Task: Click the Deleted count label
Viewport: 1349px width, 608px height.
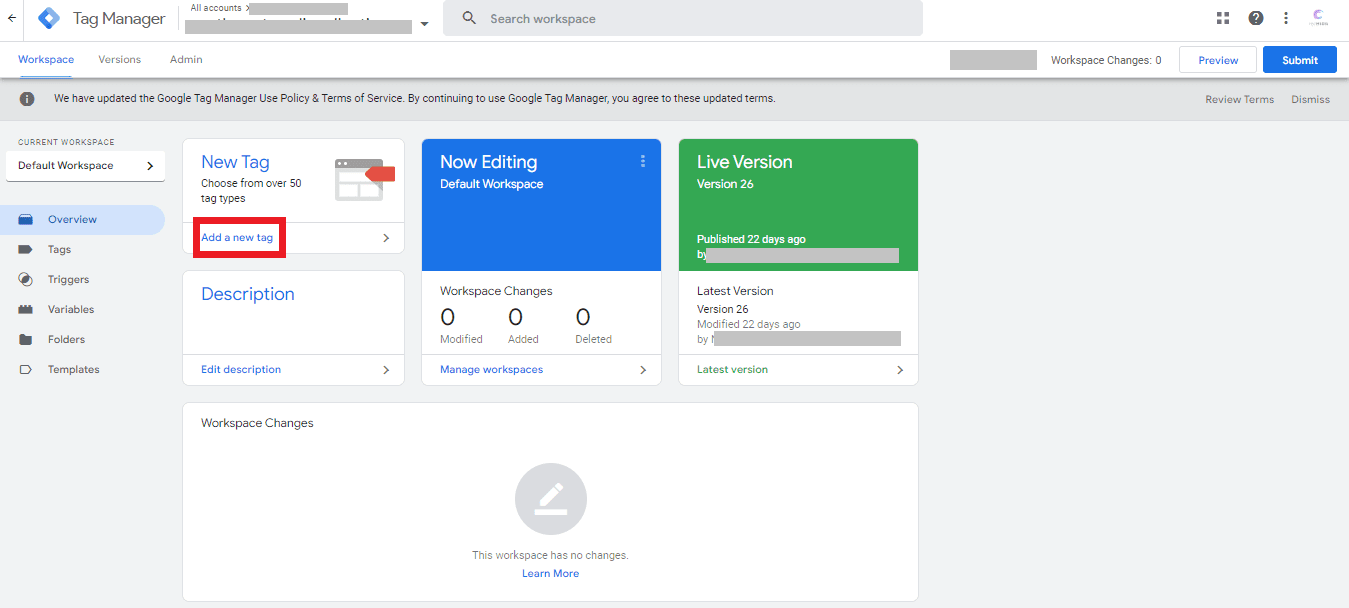Action: click(x=593, y=339)
